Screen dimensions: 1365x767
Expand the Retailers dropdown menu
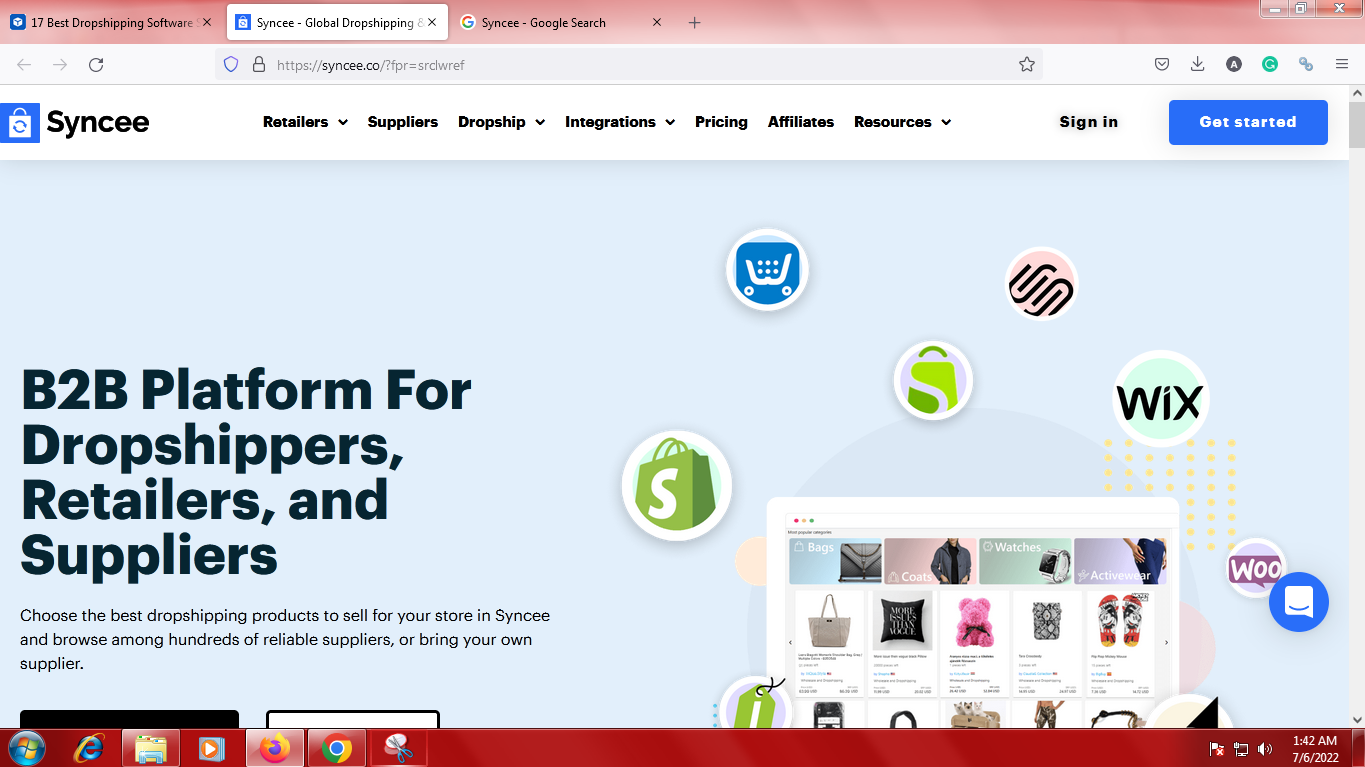point(305,122)
